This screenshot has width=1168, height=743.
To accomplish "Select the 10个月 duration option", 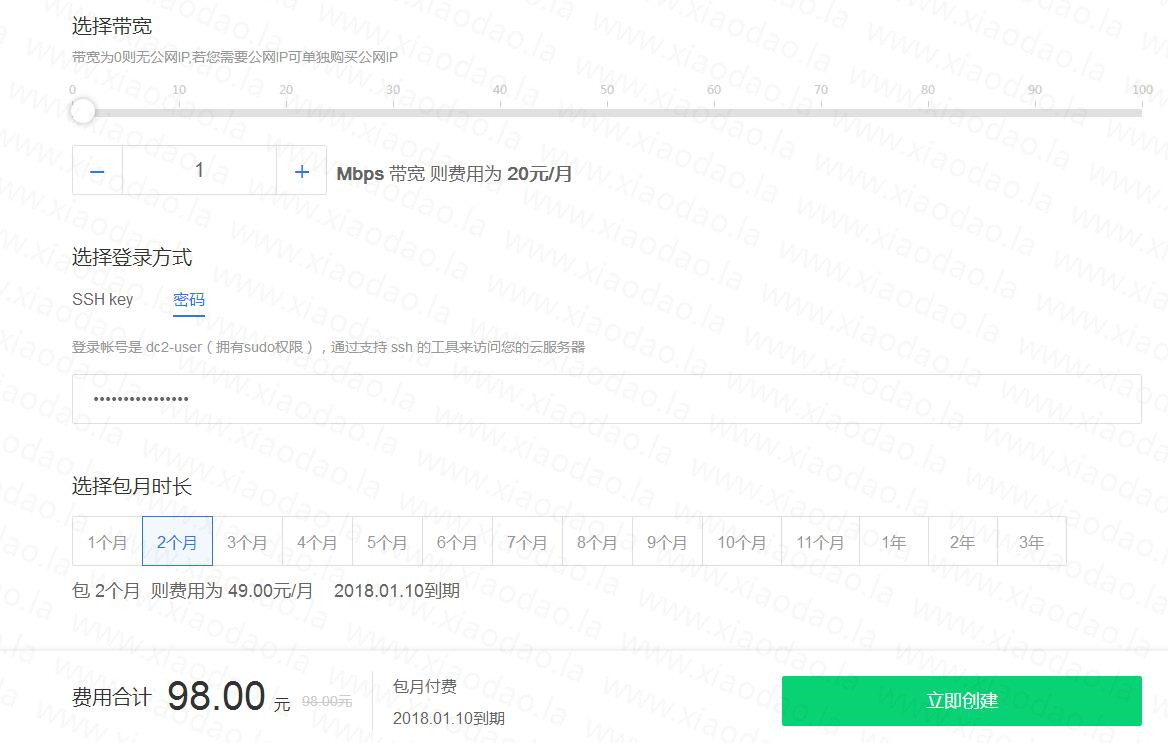I will 741,541.
